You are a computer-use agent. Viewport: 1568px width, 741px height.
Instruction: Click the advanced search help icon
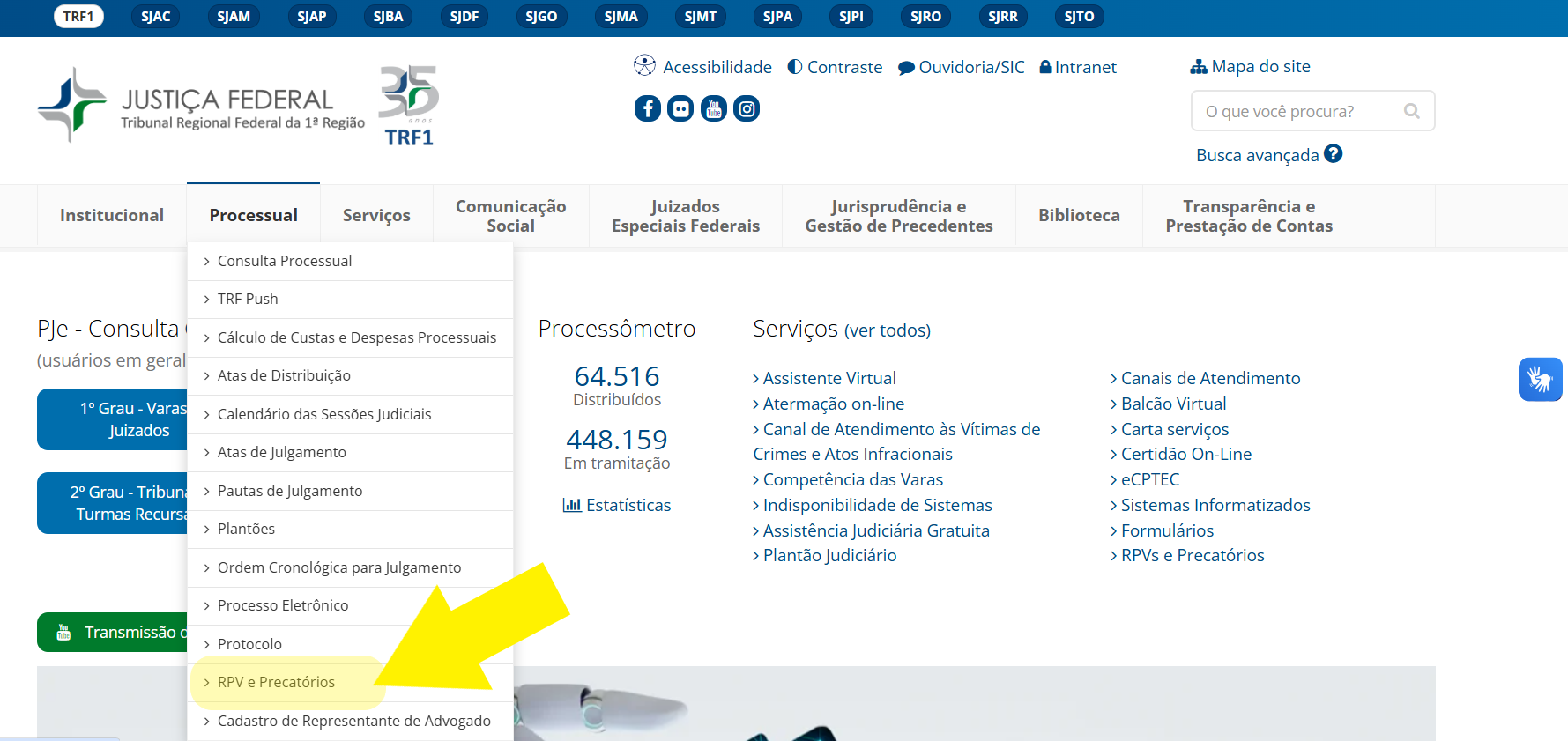pos(1333,154)
